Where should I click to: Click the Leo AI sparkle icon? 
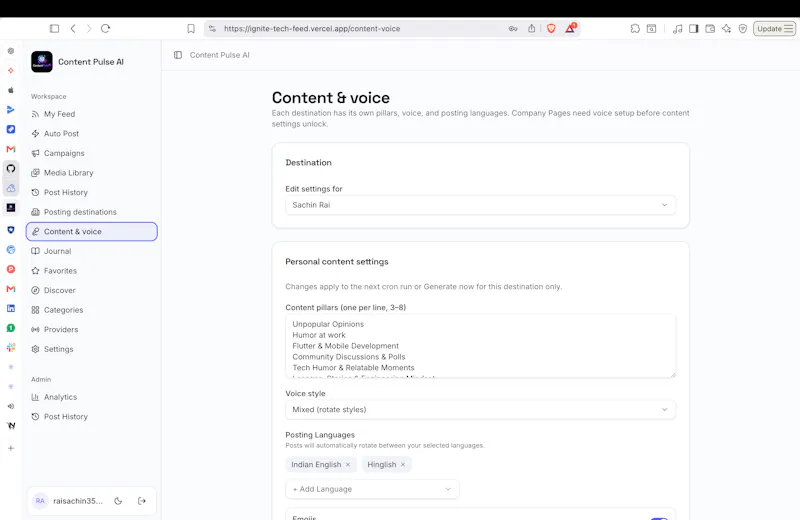click(727, 29)
